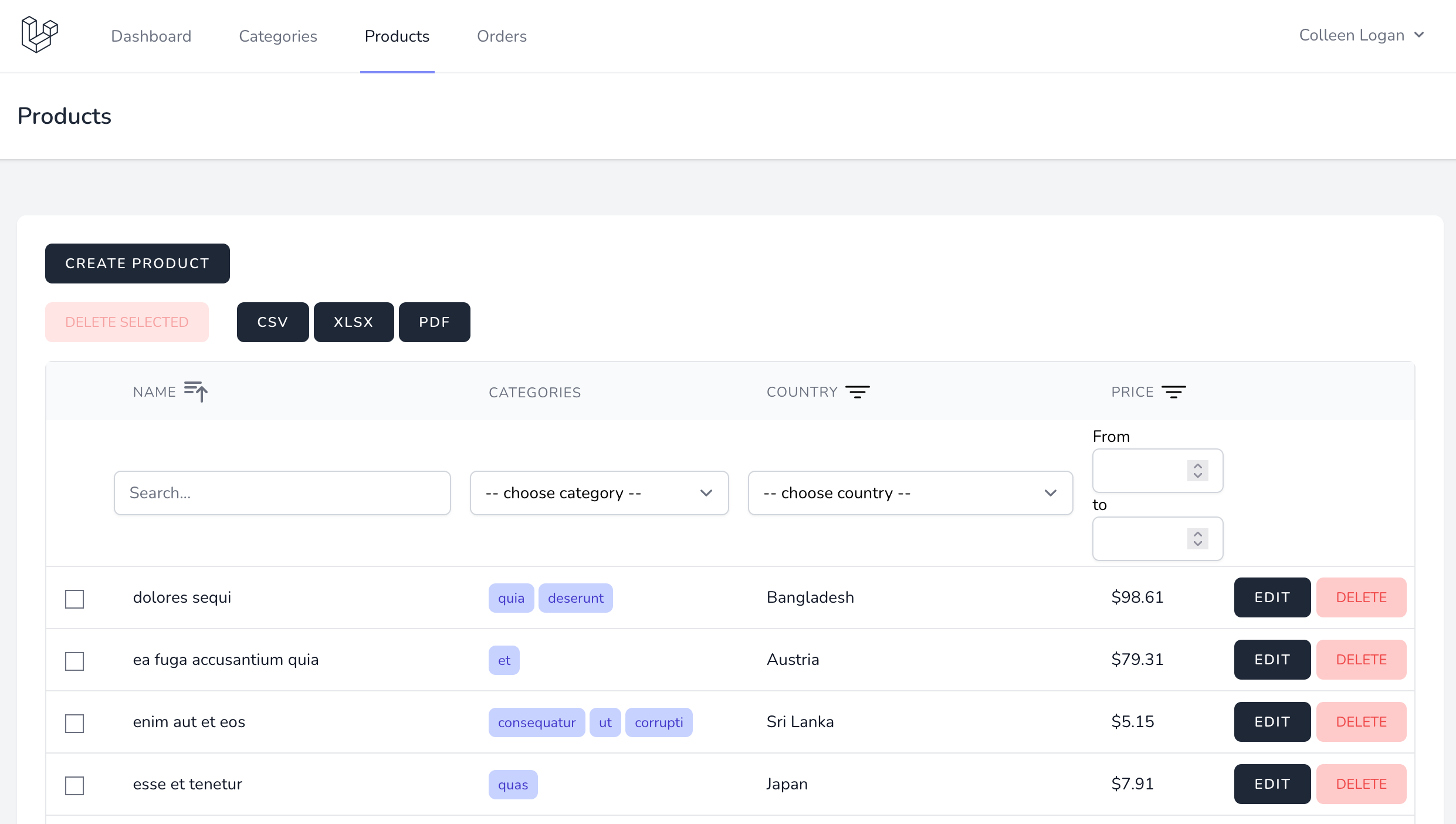Screen dimensions: 1456x824
Task: Click the Laravel logo icon
Action: coord(39,35)
